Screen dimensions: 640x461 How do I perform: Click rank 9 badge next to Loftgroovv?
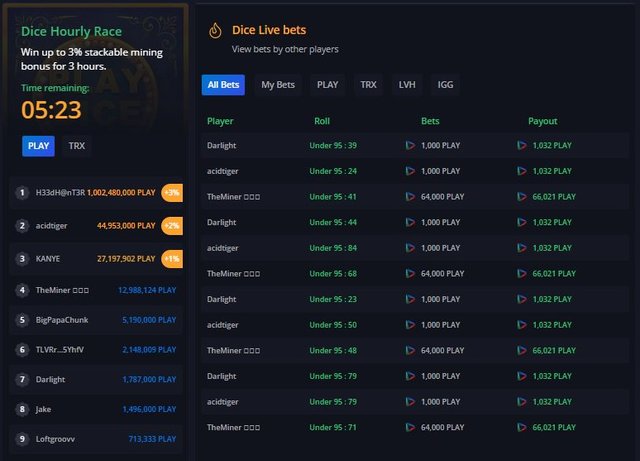click(x=22, y=439)
